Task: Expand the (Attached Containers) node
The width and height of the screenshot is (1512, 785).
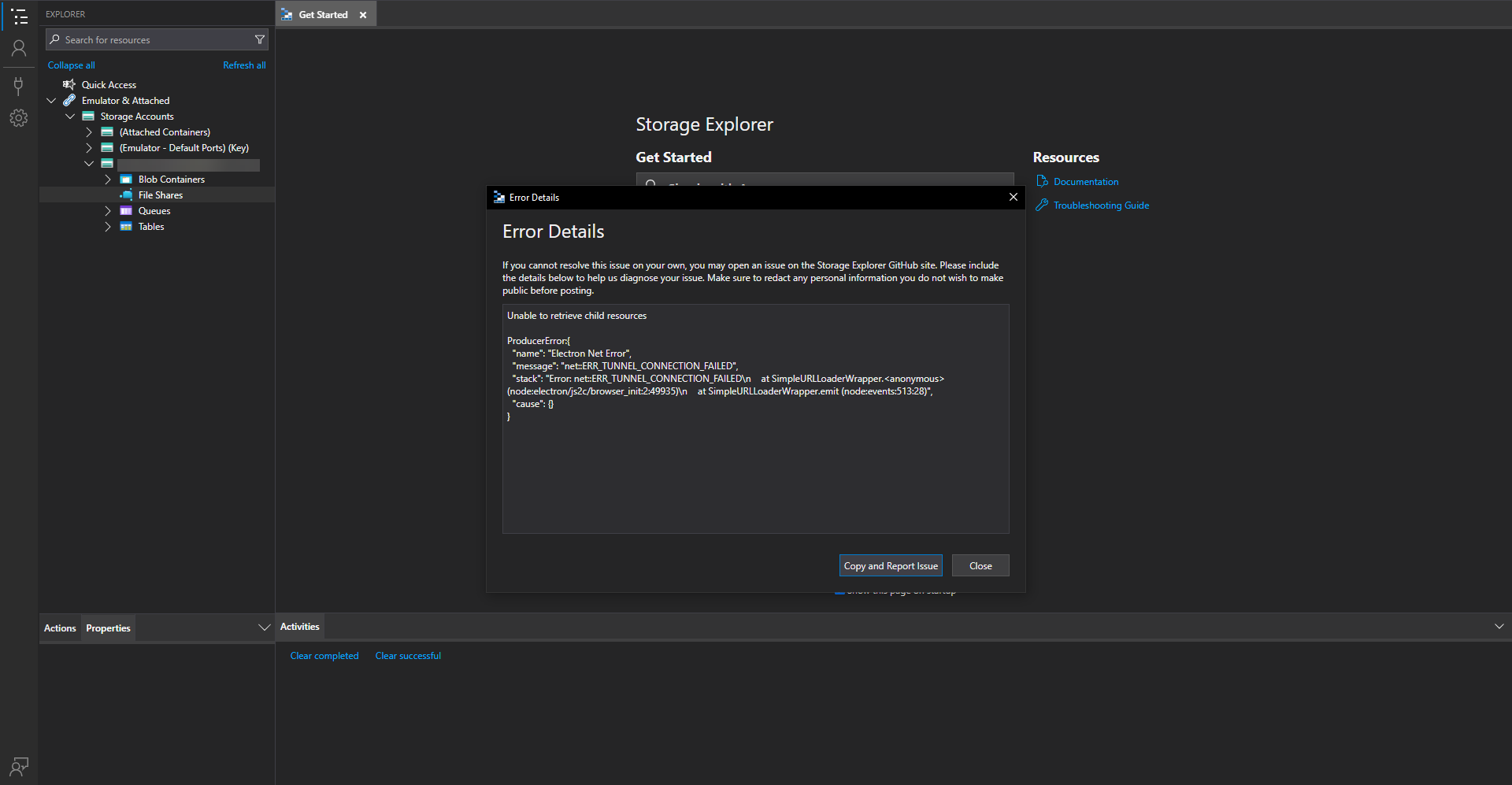Action: [88, 131]
